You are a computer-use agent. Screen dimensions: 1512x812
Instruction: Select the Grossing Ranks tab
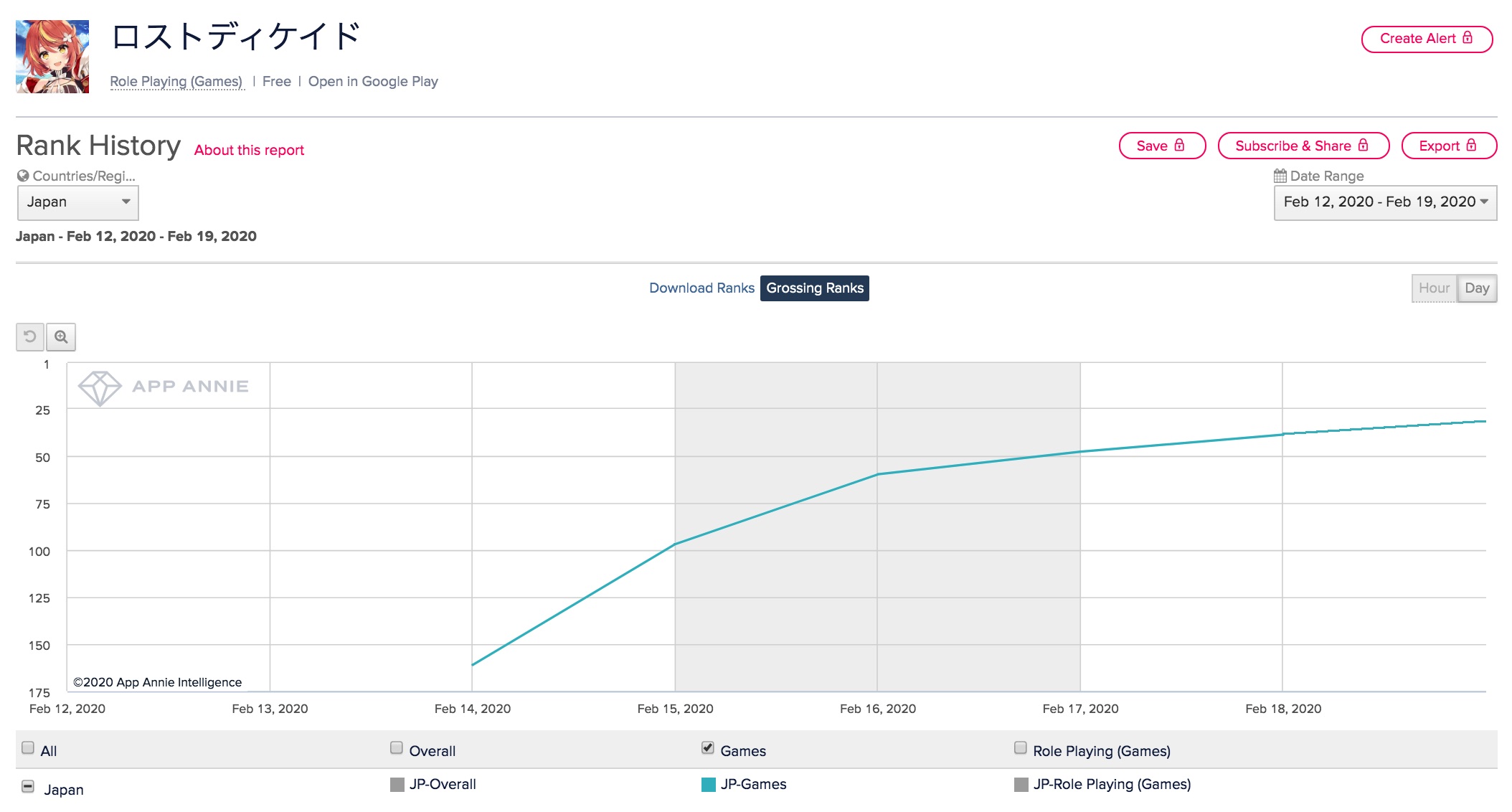coord(815,288)
